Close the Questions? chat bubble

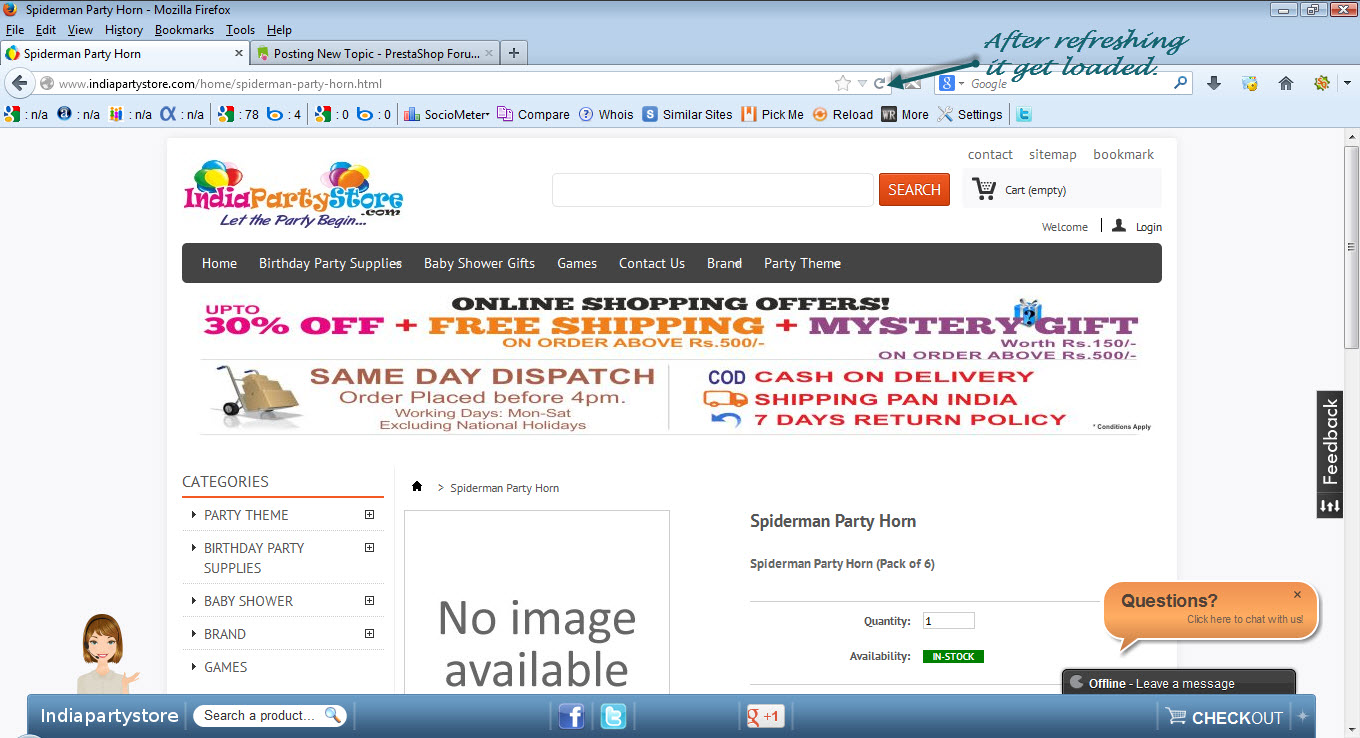(x=1297, y=594)
